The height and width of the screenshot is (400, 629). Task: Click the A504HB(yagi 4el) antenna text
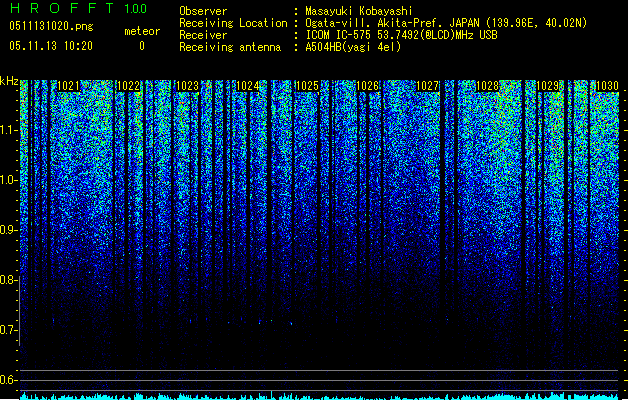point(353,47)
